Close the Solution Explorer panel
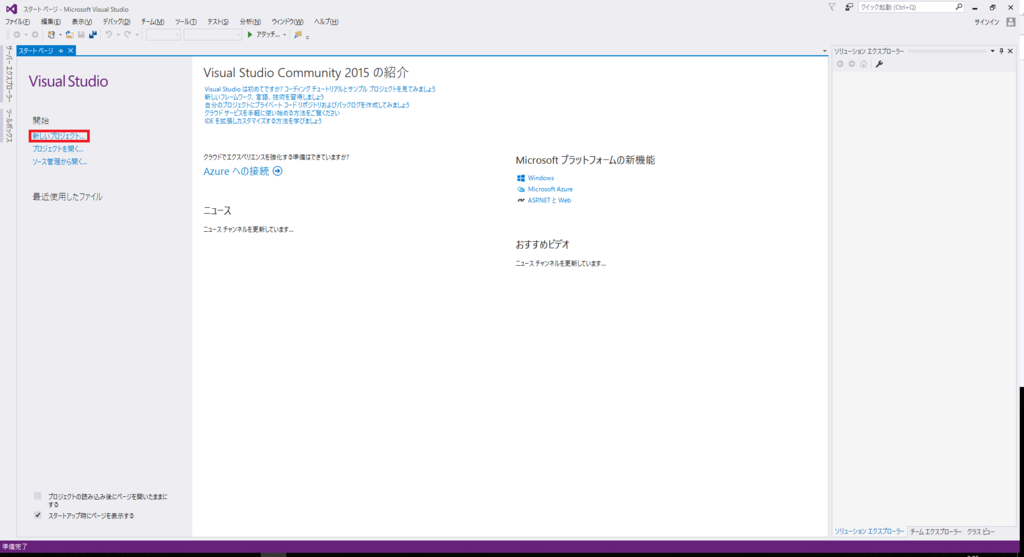 pos(1010,51)
